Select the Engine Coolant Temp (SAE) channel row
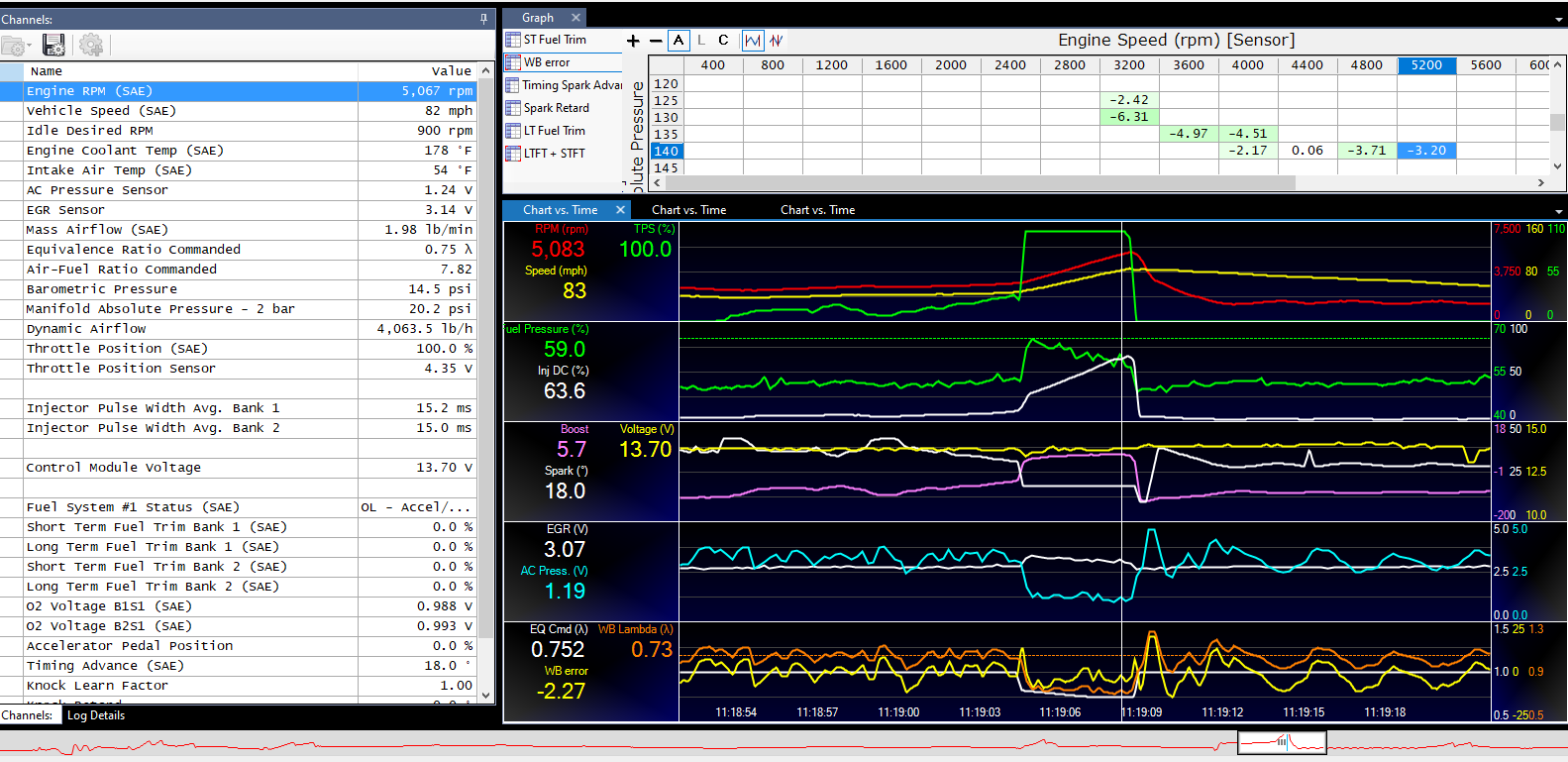The height and width of the screenshot is (762, 1568). point(125,151)
